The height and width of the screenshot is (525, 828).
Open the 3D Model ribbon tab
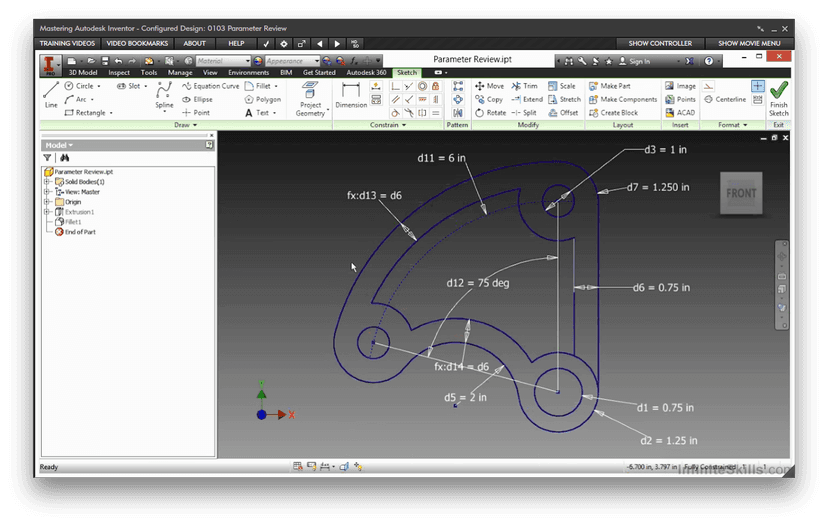83,72
